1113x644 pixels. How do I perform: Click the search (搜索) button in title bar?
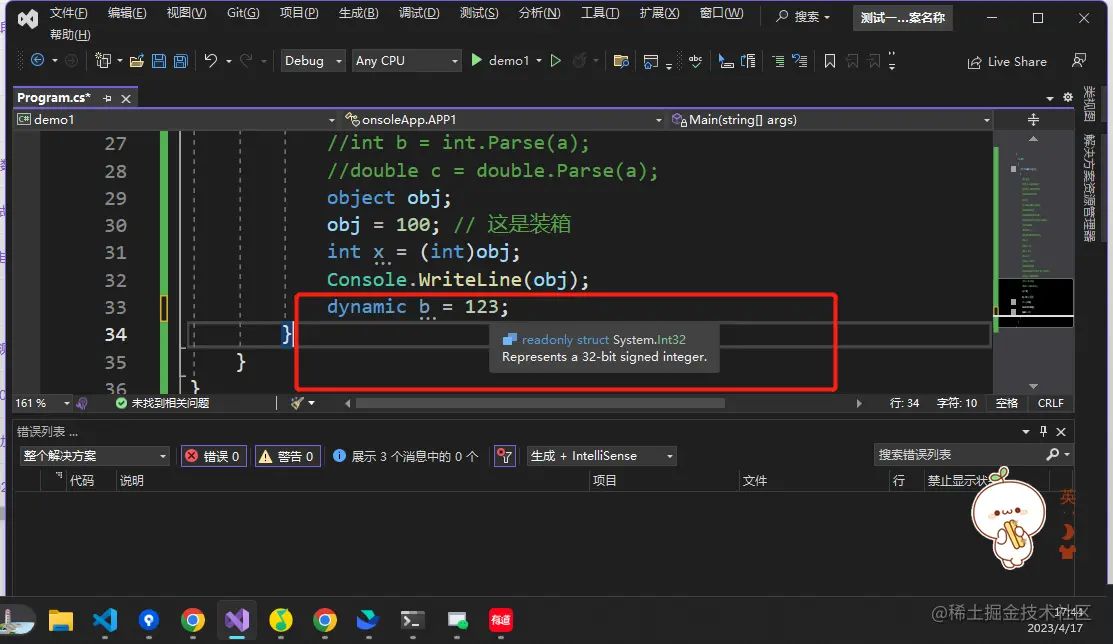(x=803, y=16)
